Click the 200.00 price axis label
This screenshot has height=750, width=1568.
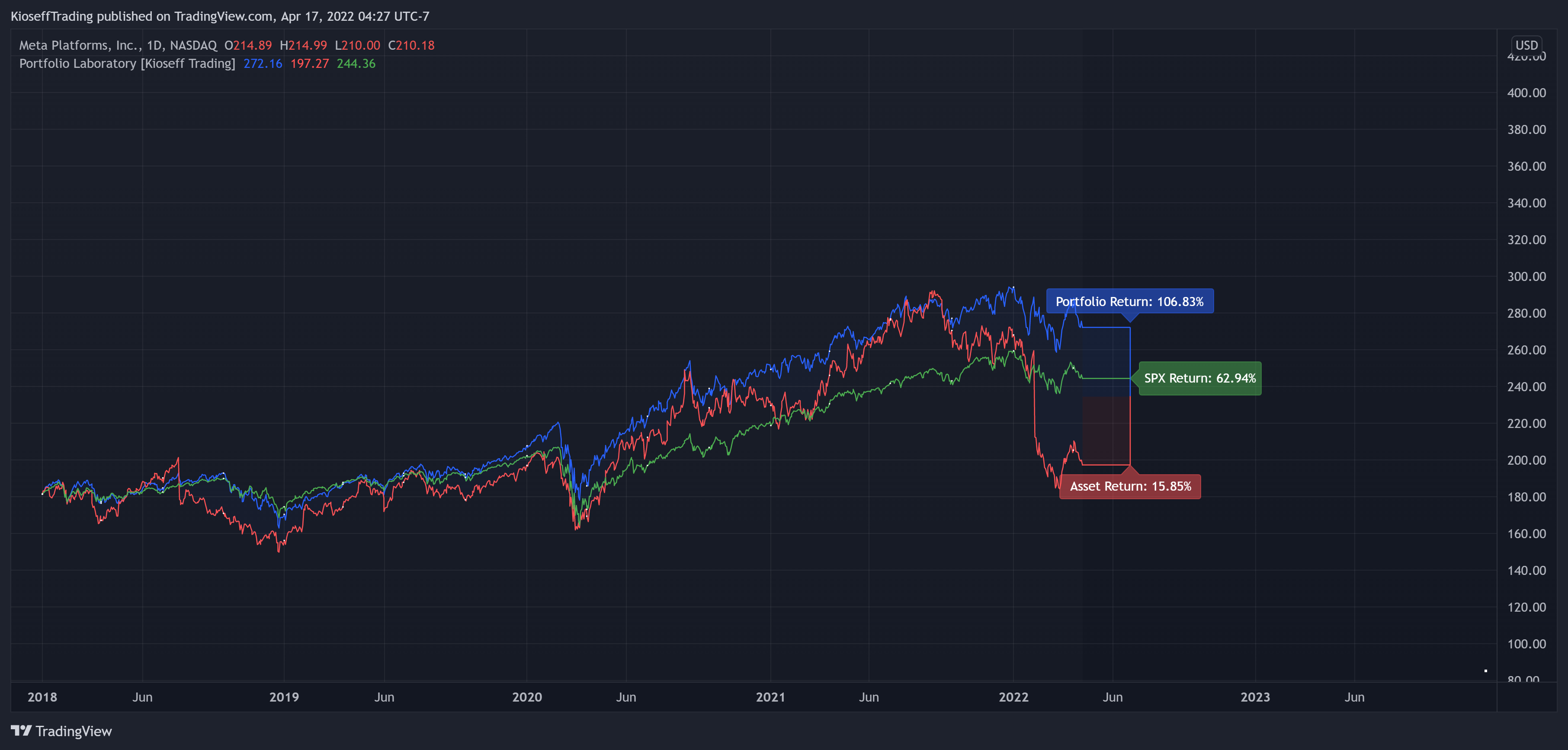[x=1526, y=460]
